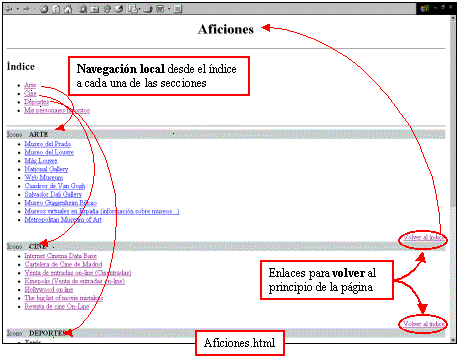This screenshot has height=360, width=461.
Task: Click the vertical scrollbar down arrow
Action: 453,340
